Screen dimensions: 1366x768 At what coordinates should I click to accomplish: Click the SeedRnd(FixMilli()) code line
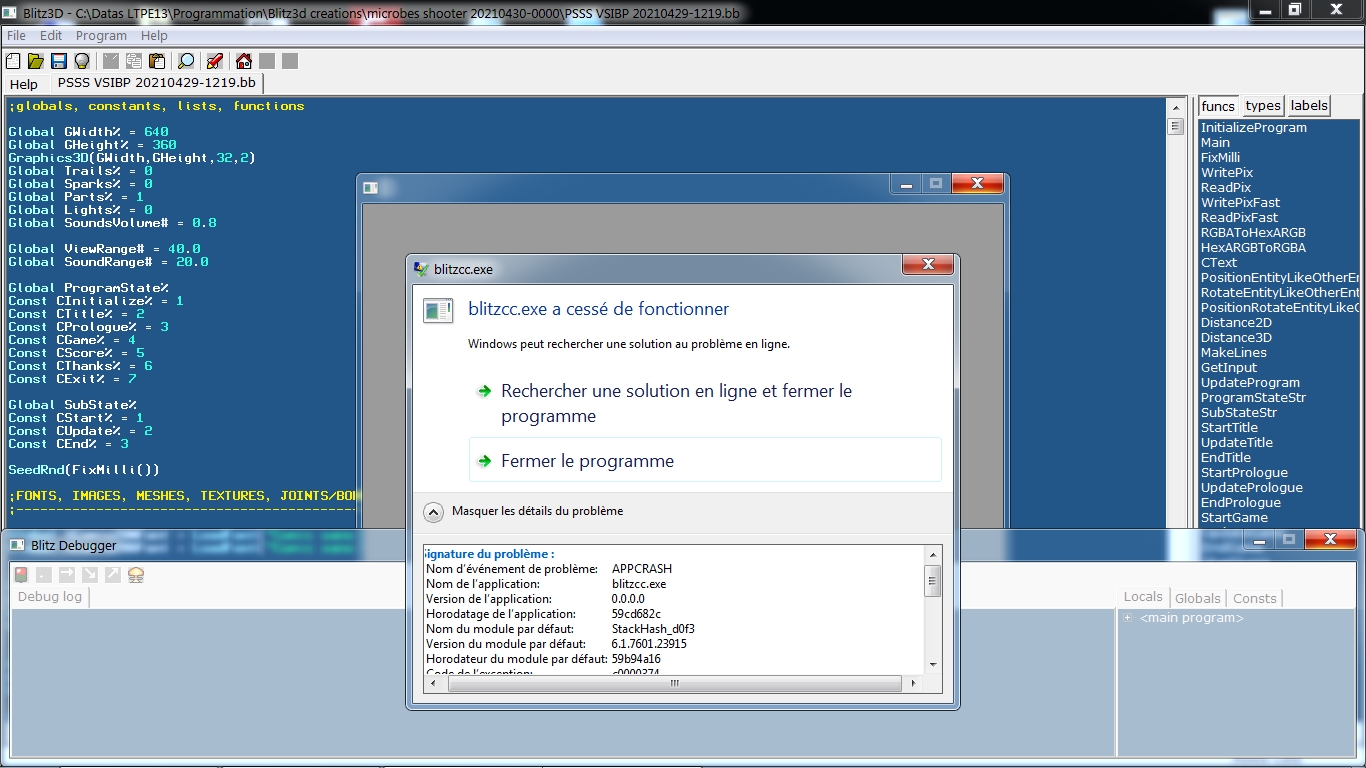(84, 470)
